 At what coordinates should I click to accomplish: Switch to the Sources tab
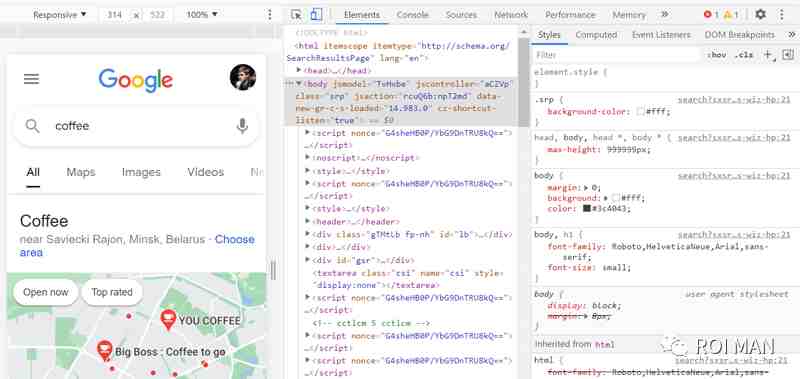click(x=461, y=15)
